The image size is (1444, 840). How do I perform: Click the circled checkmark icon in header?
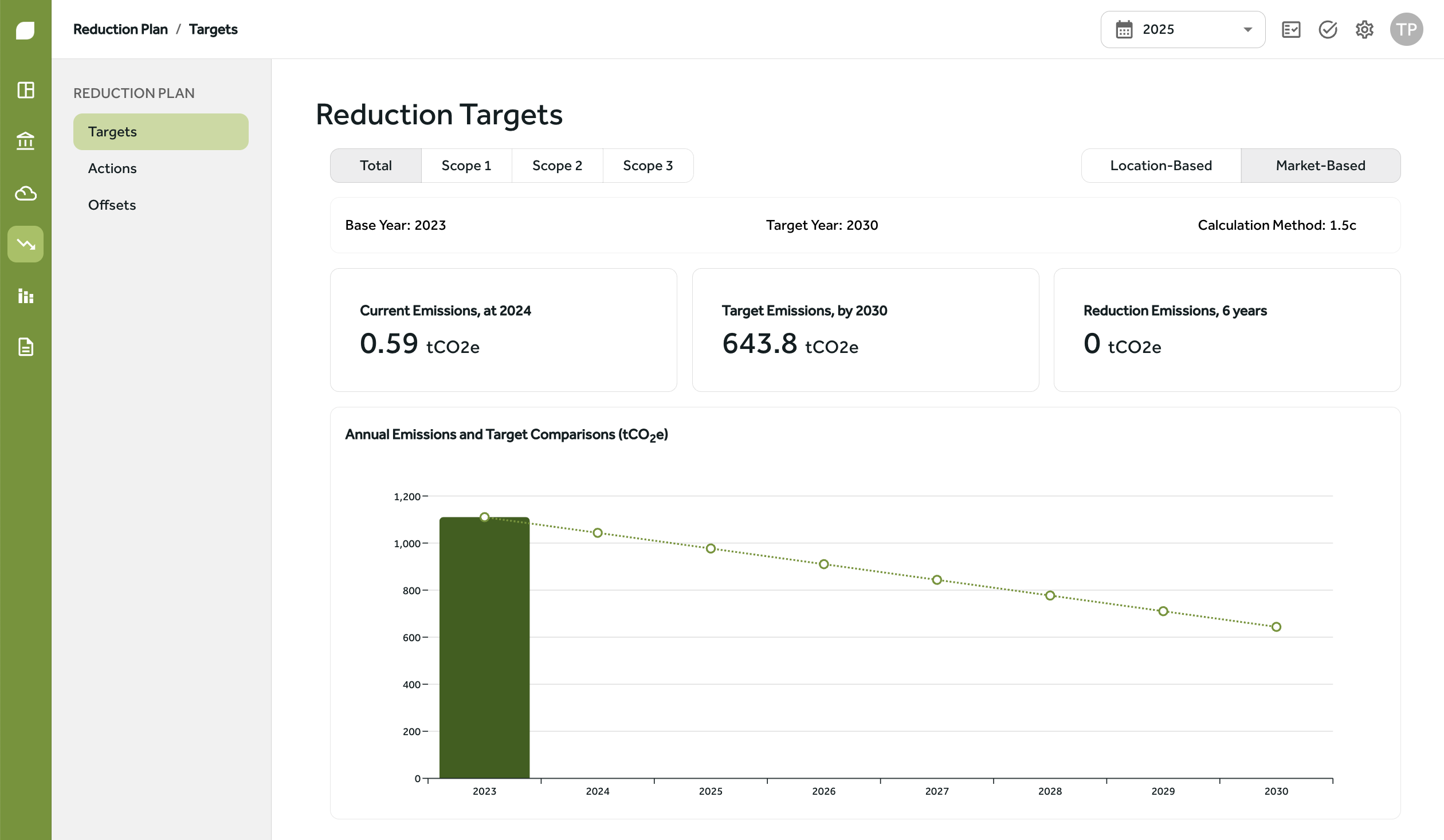(1327, 30)
